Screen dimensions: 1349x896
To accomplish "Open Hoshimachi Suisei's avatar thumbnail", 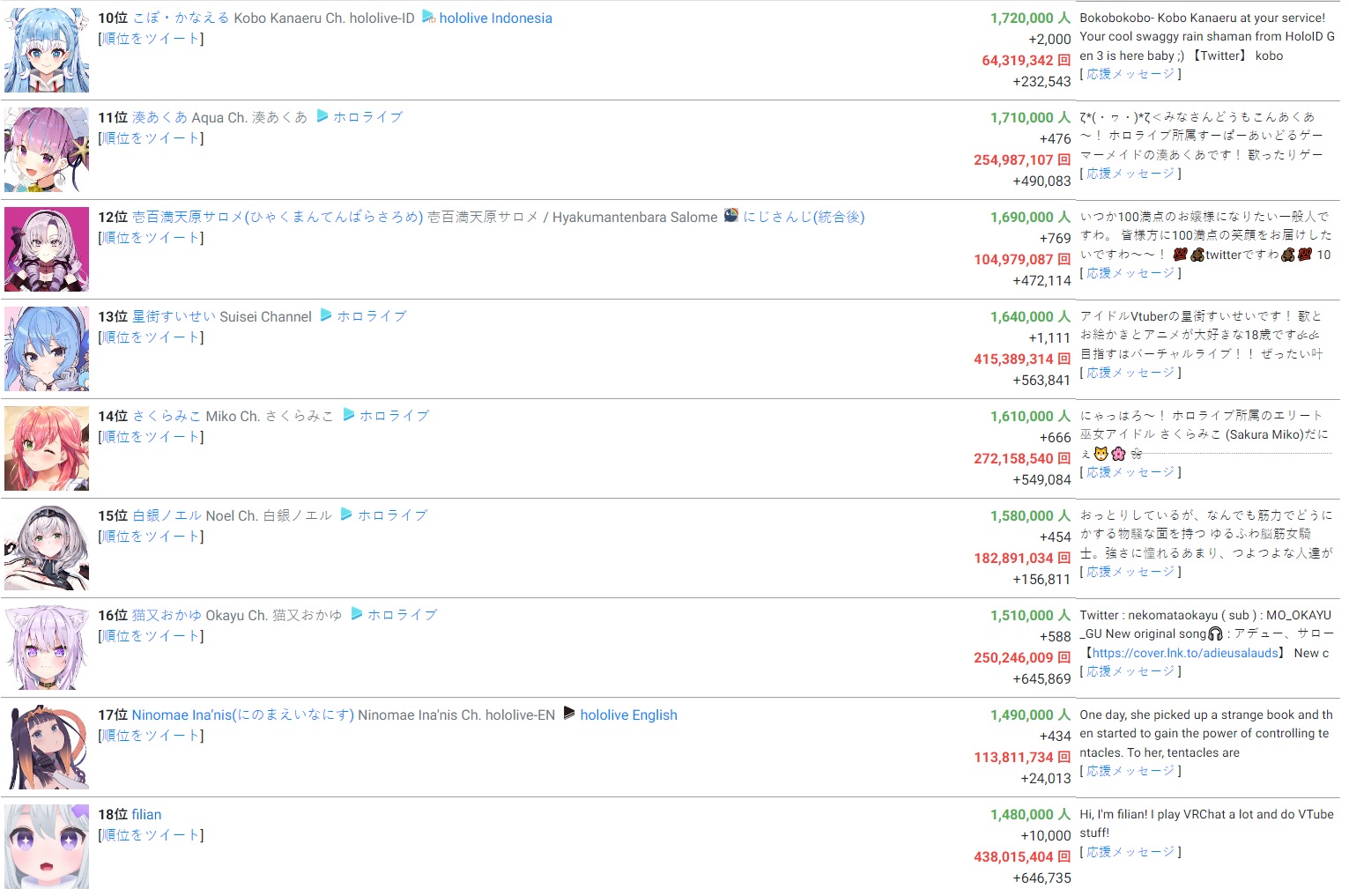I will click(47, 349).
